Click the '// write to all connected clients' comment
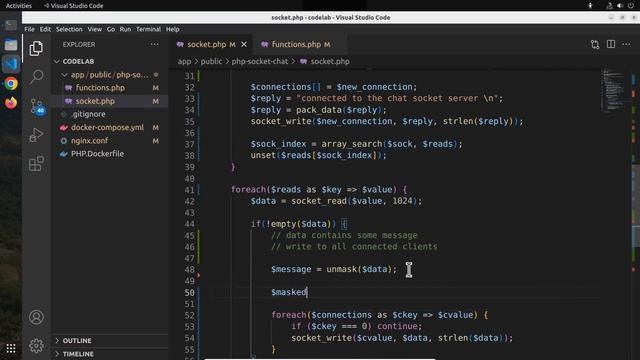Screen dimensions: 640x360 (354, 247)
